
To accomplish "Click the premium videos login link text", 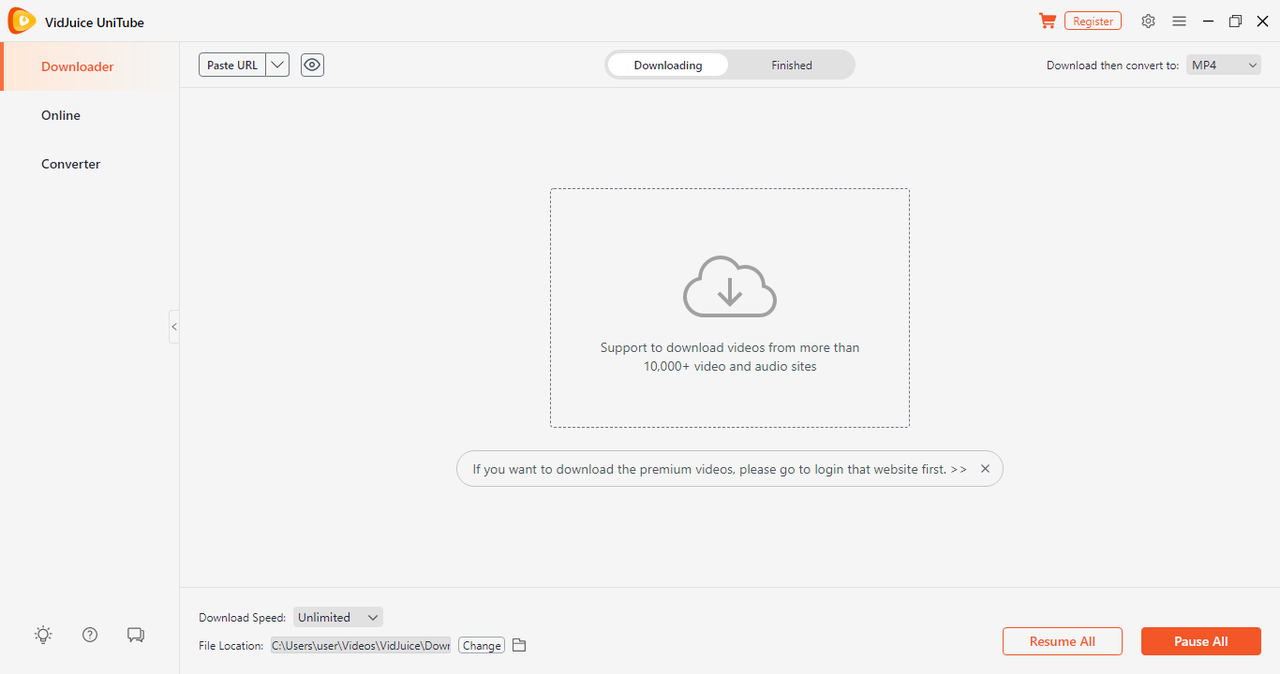I will (x=719, y=468).
